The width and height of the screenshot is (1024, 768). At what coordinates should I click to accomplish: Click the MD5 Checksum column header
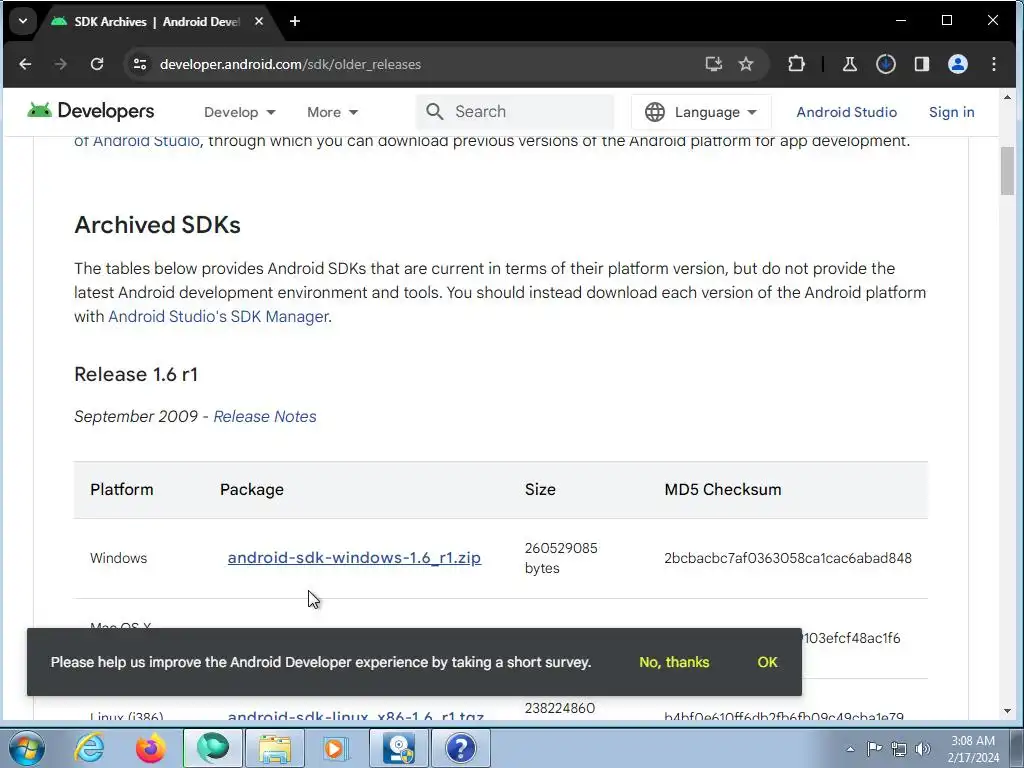(722, 490)
